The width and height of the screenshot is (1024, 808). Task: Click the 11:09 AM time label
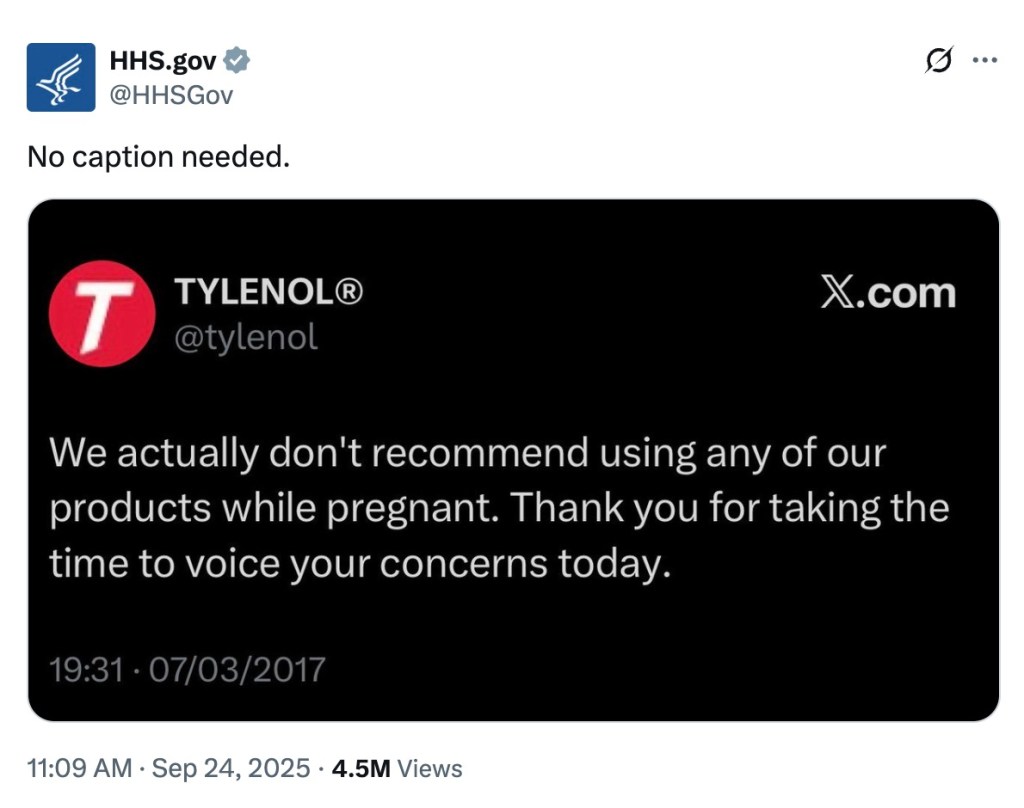(x=75, y=768)
